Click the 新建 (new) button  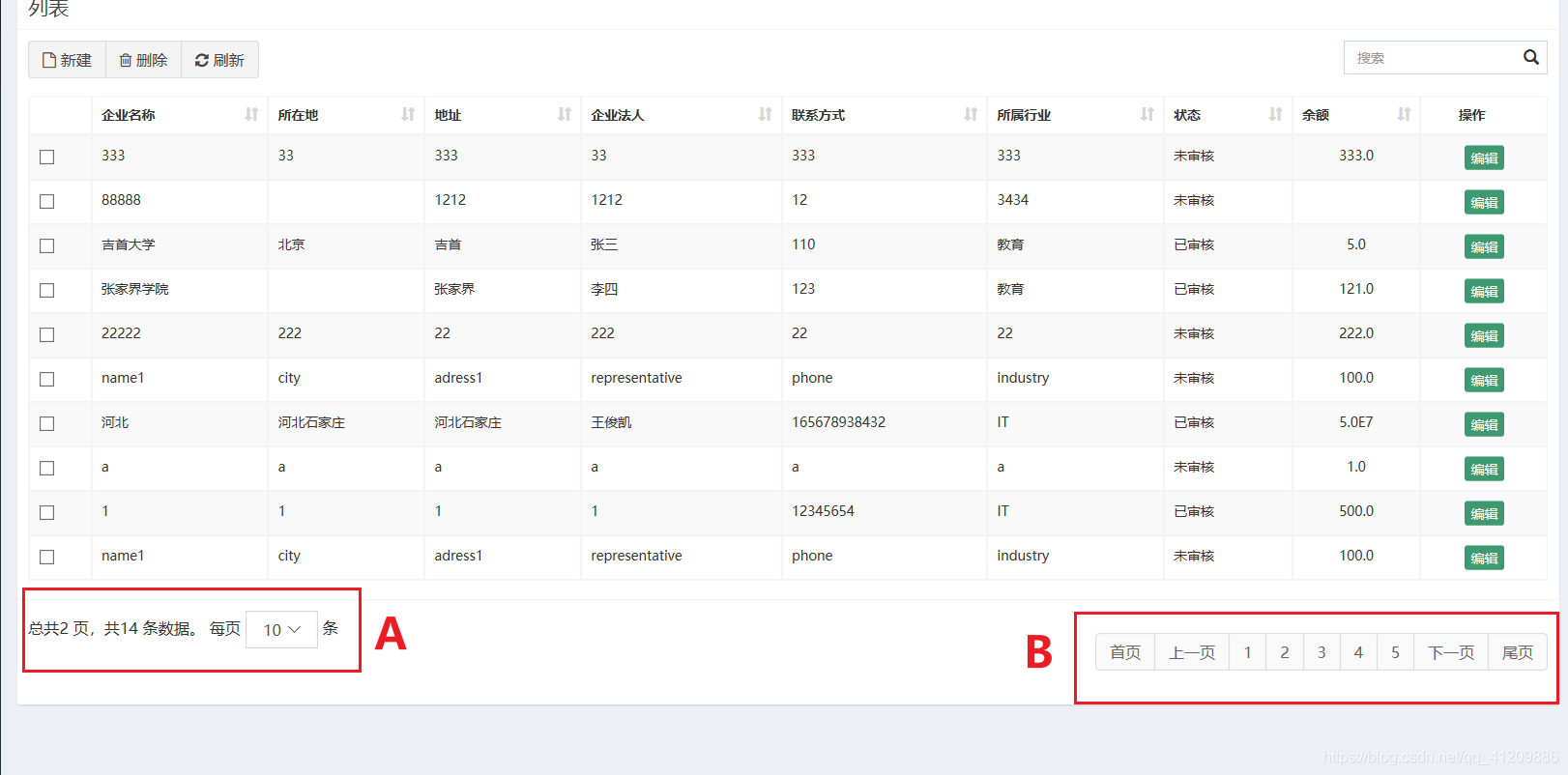(67, 60)
